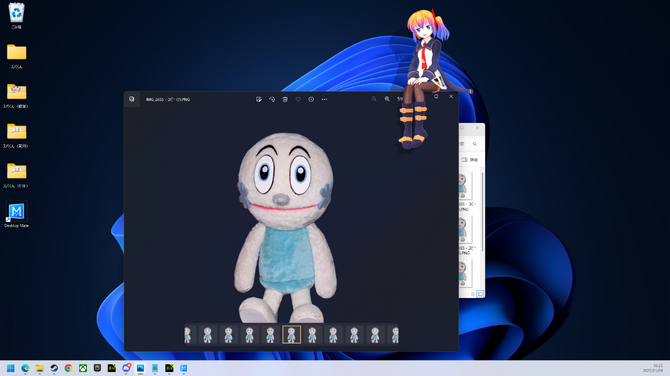The image size is (670, 376).
Task: Open the Recycle Bin desktop icon
Action: (16, 16)
